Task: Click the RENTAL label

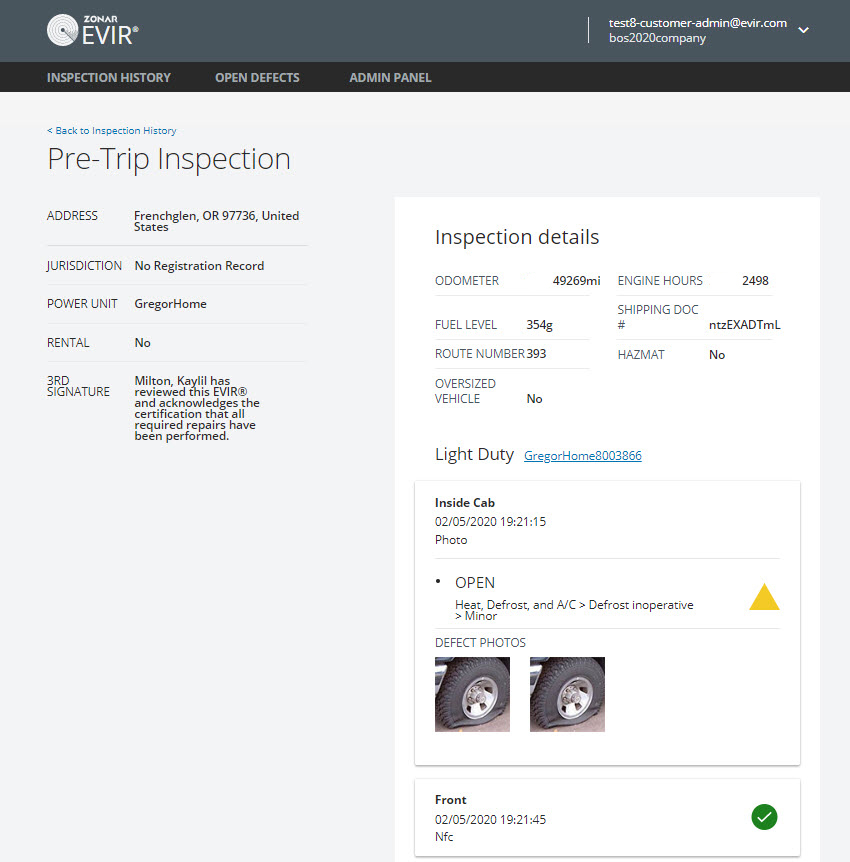Action: (x=68, y=343)
